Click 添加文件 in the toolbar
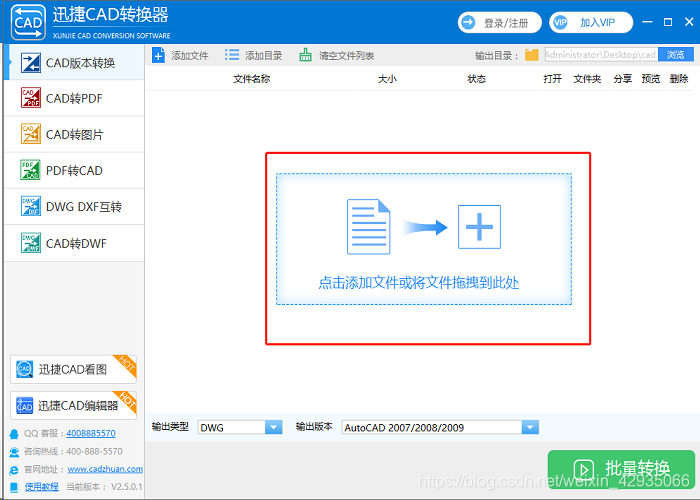 coord(180,55)
